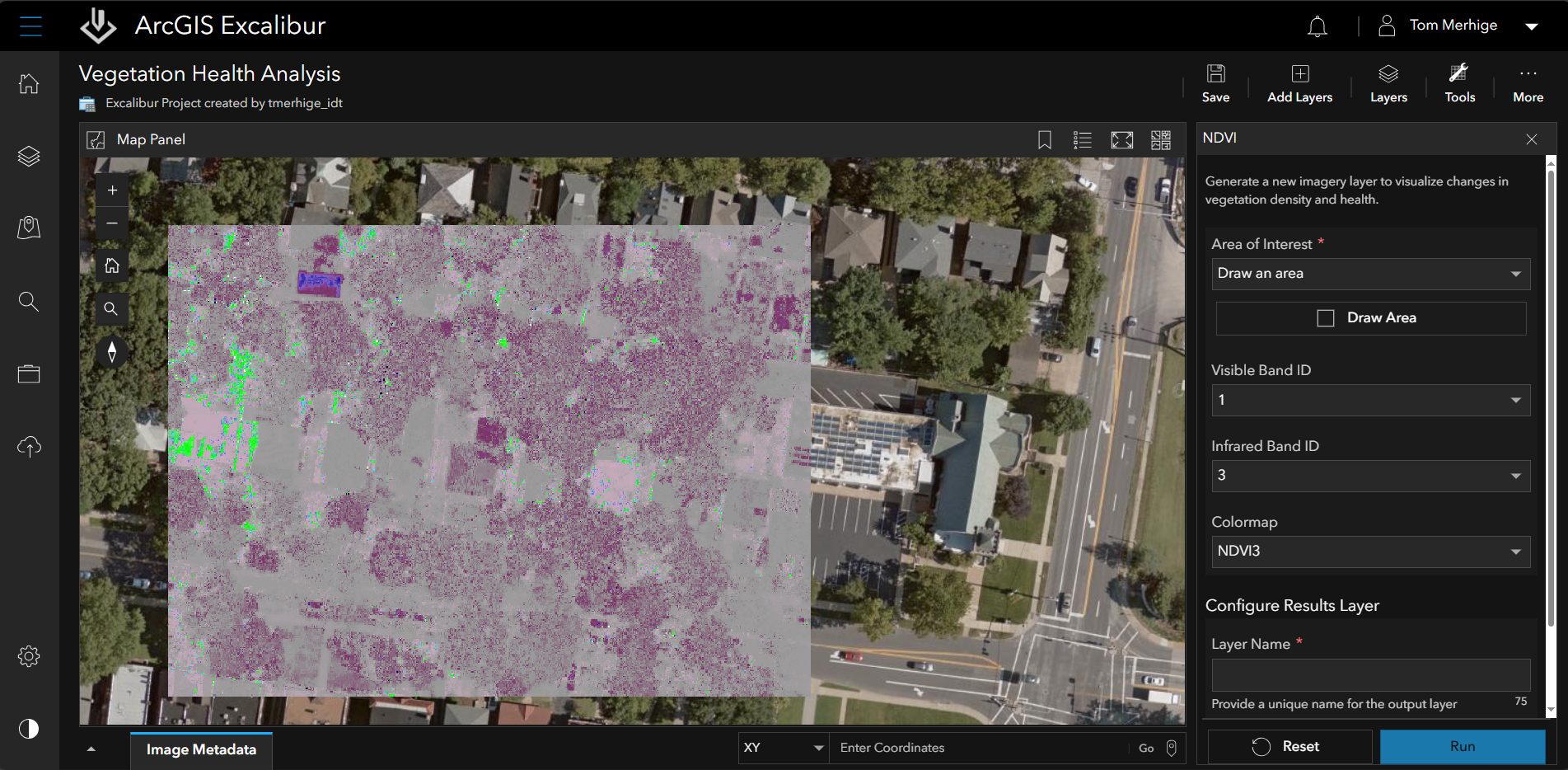Open the map search magnifier tool
The image size is (1568, 770).
coord(112,309)
